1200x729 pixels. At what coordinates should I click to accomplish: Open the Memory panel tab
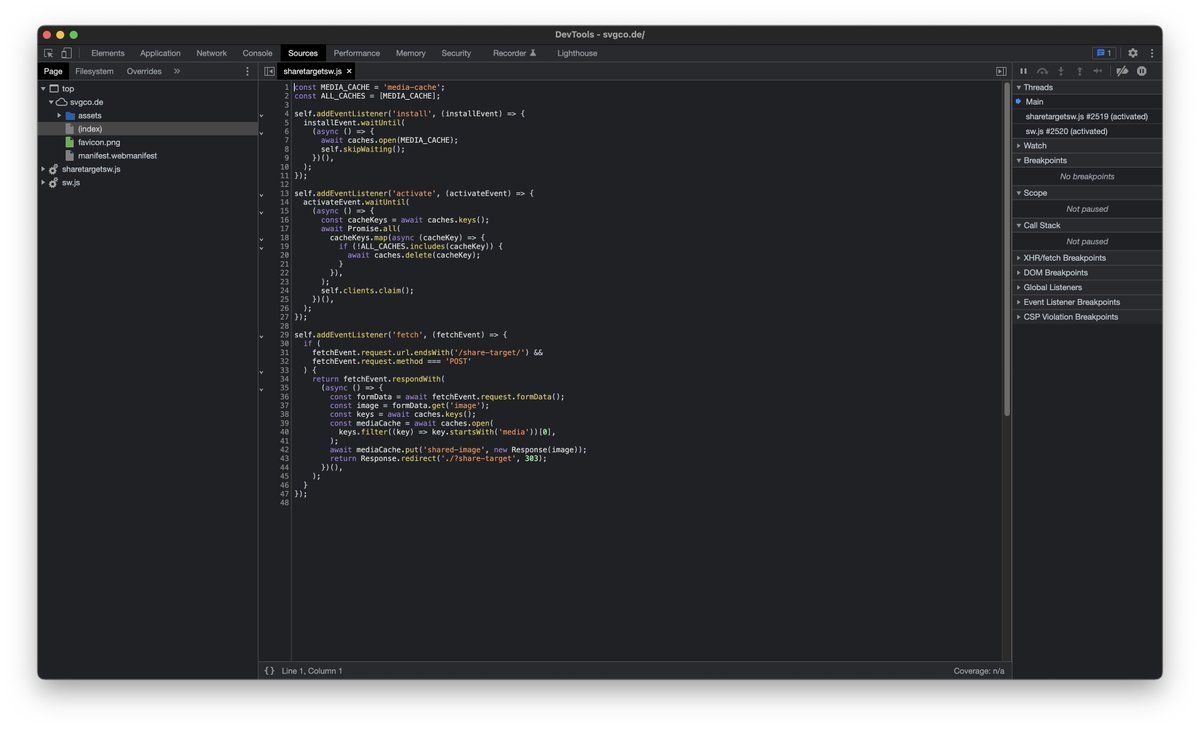tap(410, 53)
